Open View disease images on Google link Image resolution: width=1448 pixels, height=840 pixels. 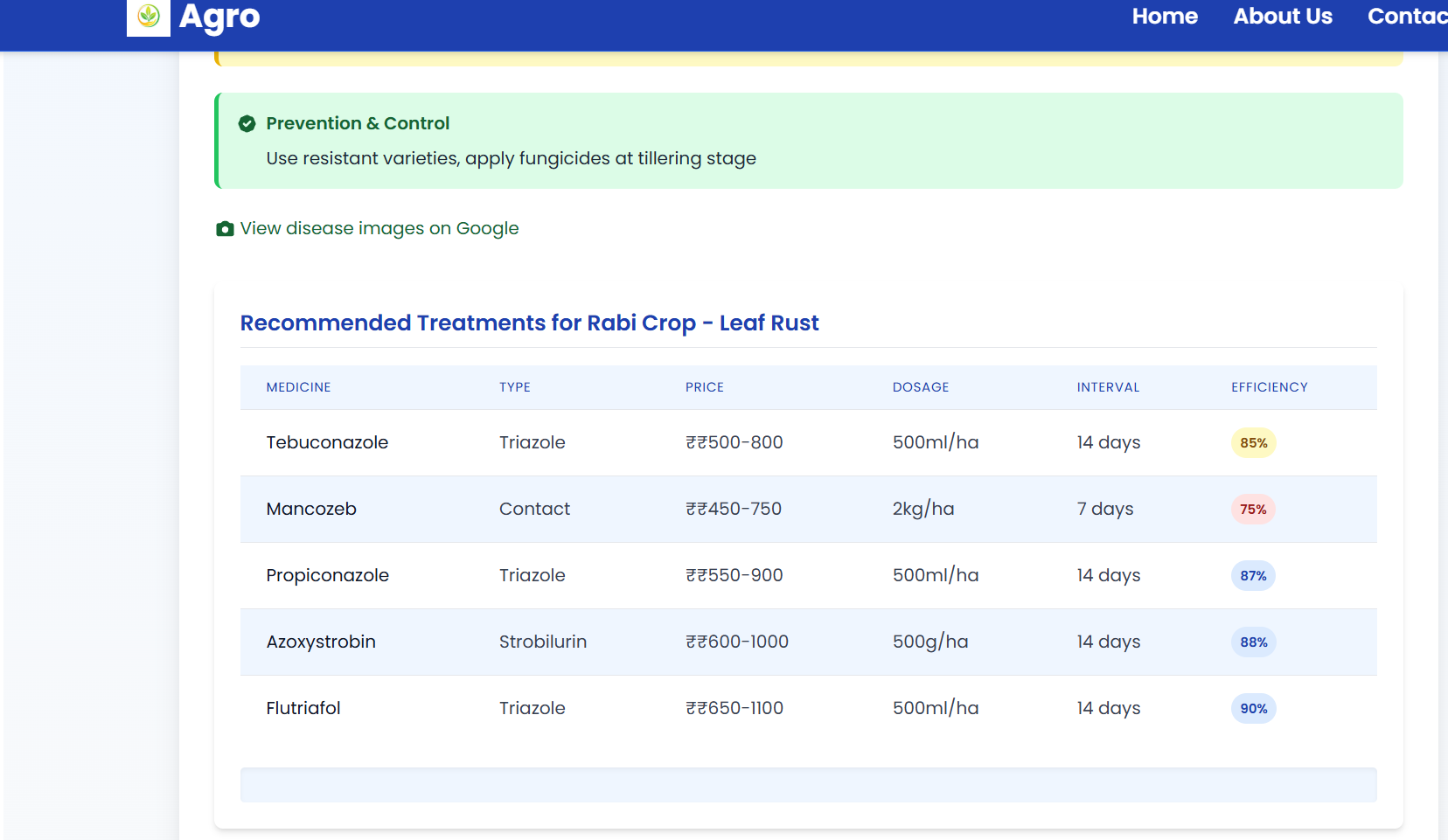(x=379, y=229)
